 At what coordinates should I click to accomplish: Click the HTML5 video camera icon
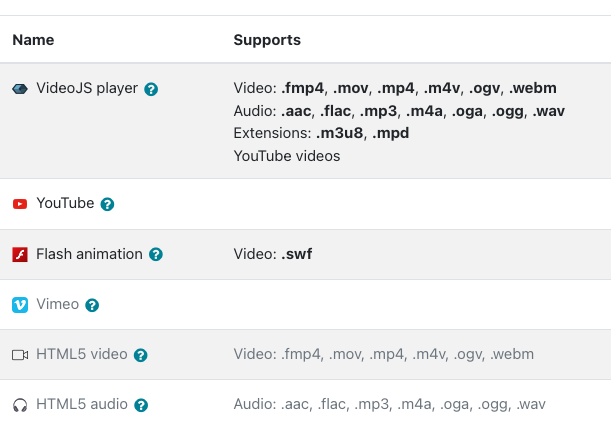(20, 355)
